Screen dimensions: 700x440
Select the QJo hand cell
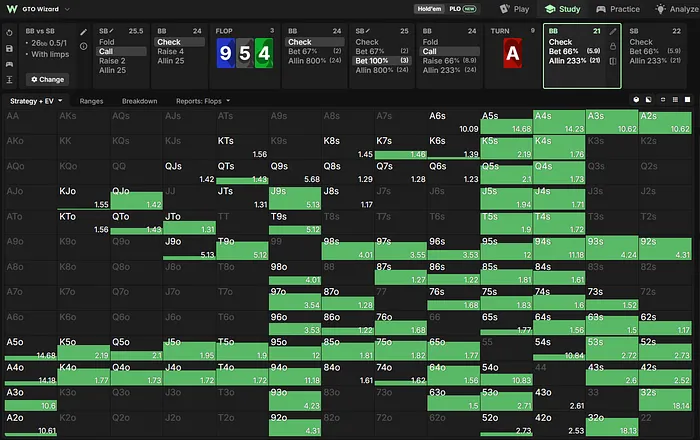137,198
